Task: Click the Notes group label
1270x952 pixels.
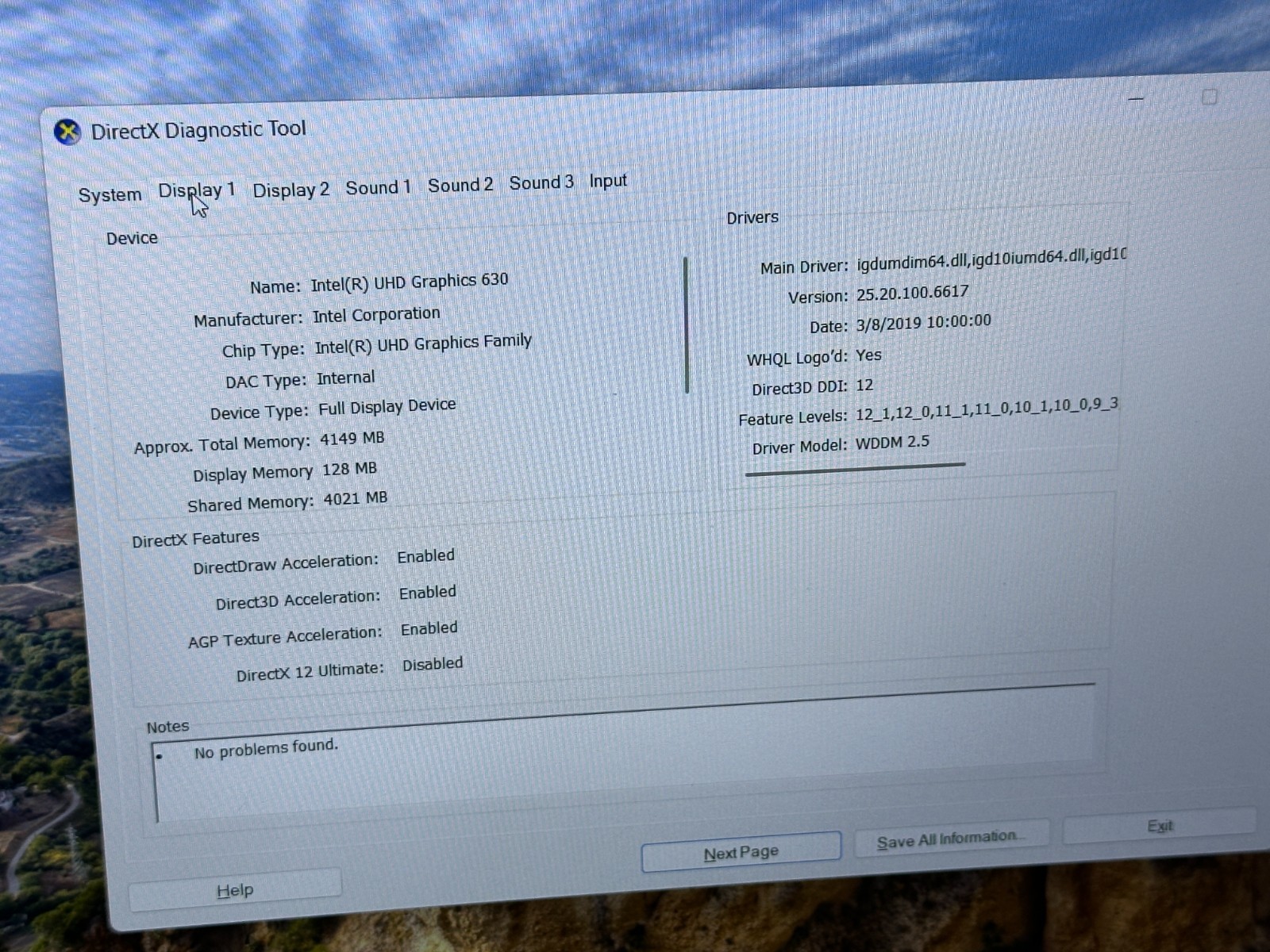Action: (x=167, y=727)
